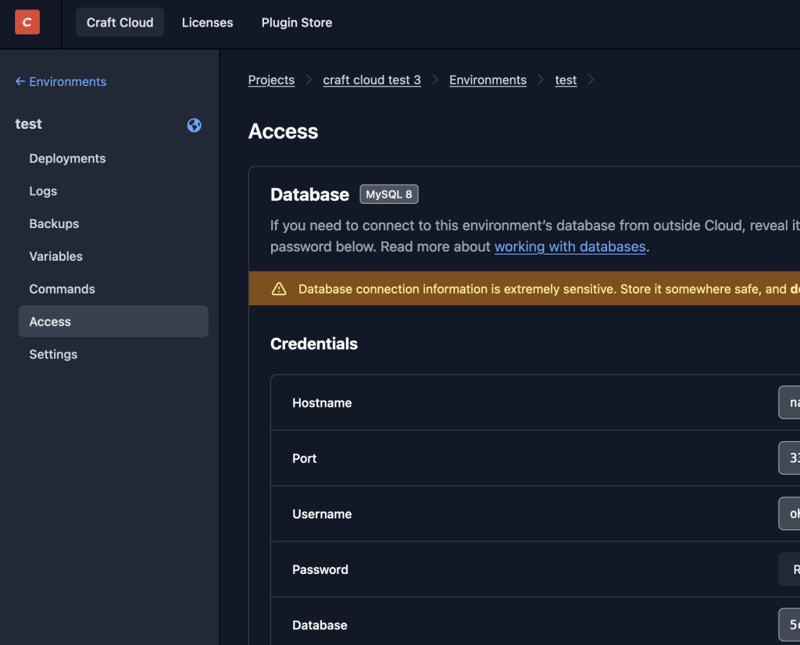Select Backups in the sidebar
The image size is (800, 645).
point(54,224)
